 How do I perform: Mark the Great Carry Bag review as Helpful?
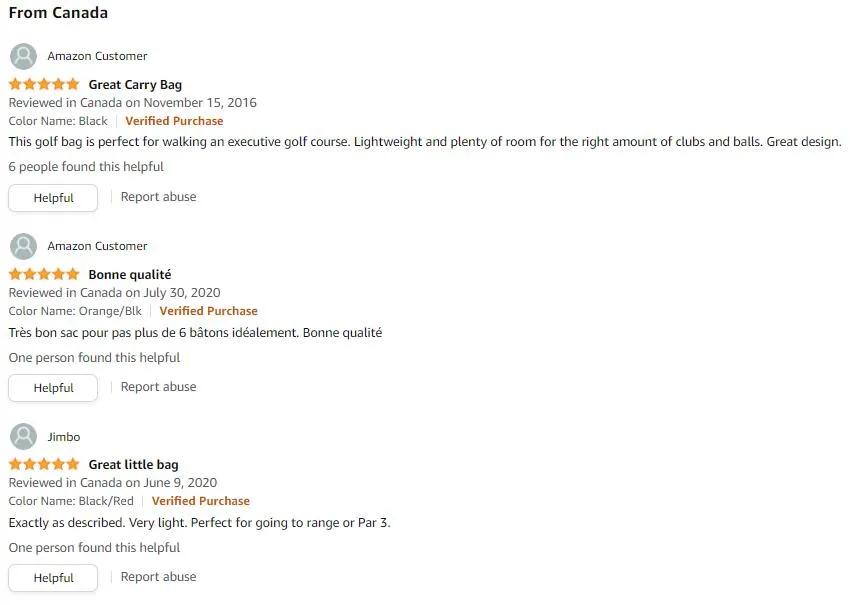tap(53, 198)
